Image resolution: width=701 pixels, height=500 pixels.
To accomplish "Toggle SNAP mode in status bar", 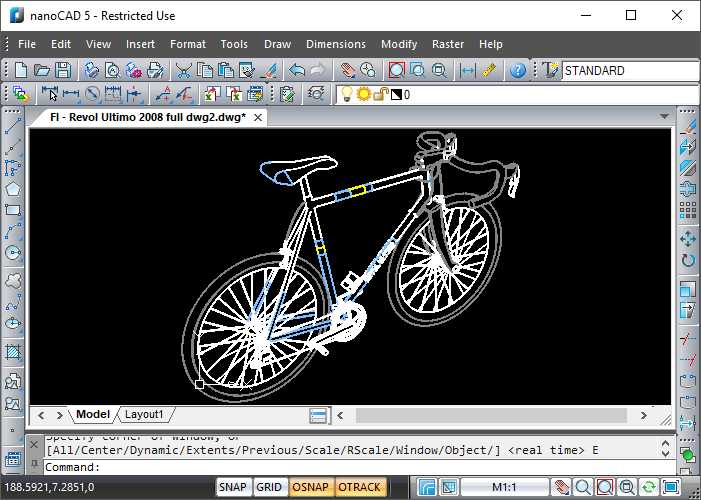I will [x=233, y=487].
